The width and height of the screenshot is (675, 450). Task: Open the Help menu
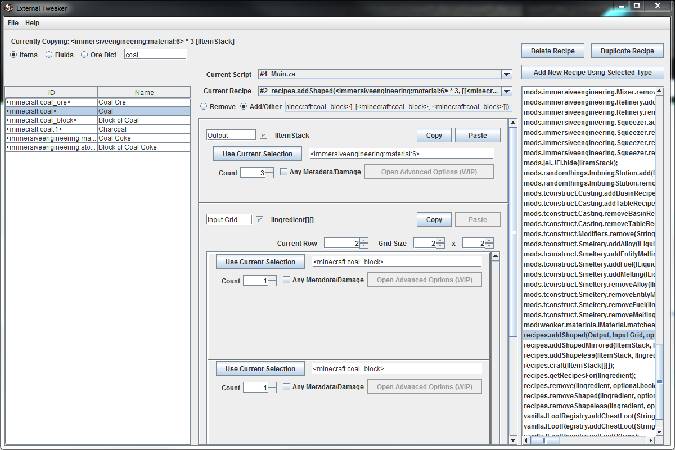click(x=33, y=22)
